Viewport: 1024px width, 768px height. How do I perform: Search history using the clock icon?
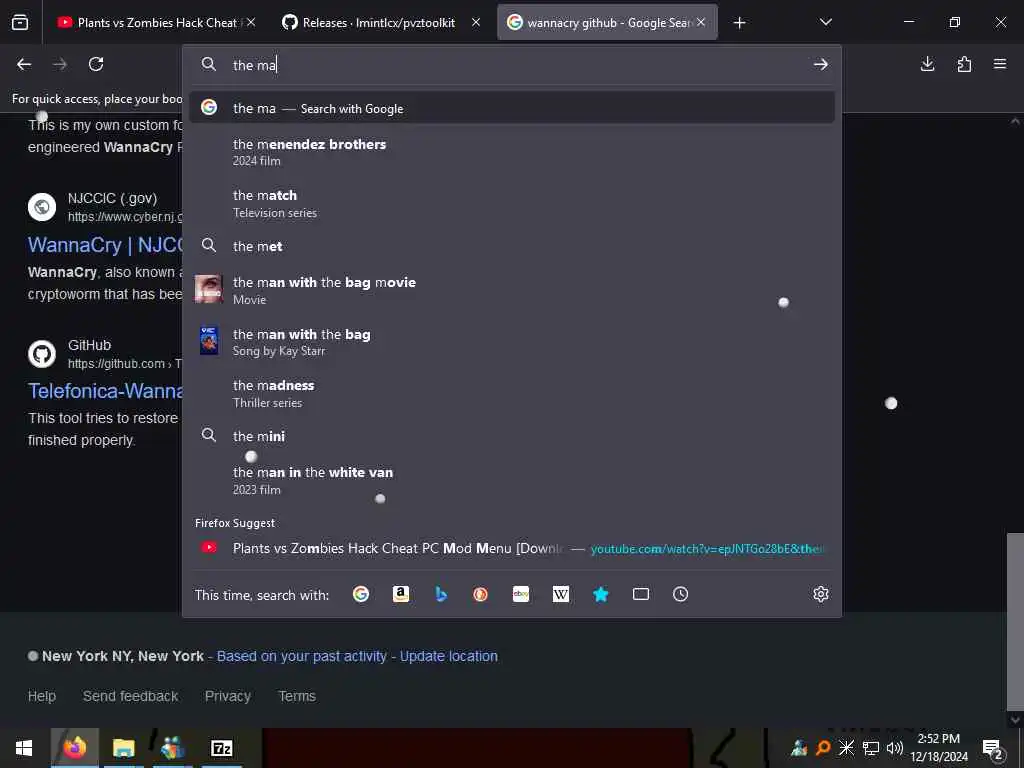tap(680, 594)
